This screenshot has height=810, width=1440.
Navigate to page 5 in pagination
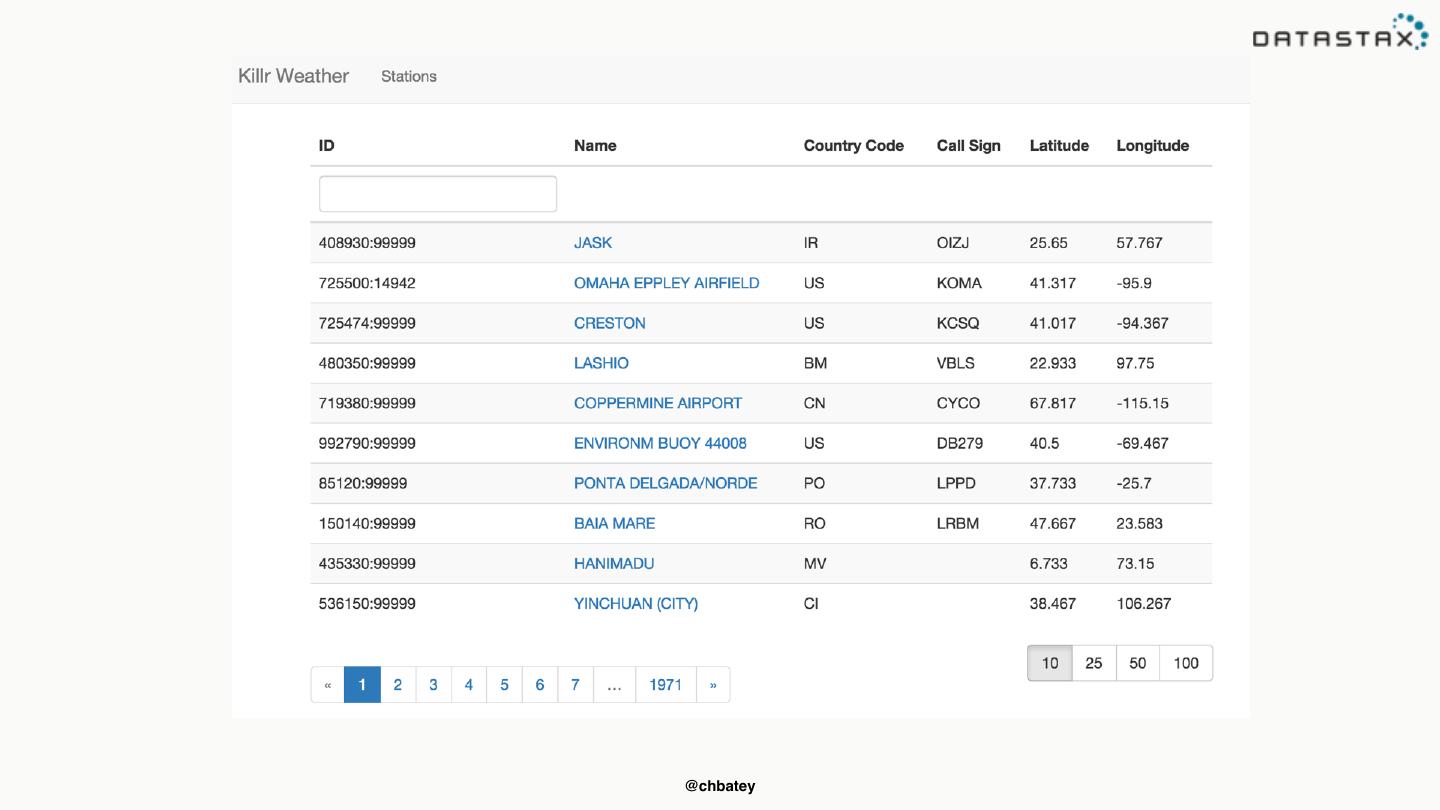click(504, 685)
